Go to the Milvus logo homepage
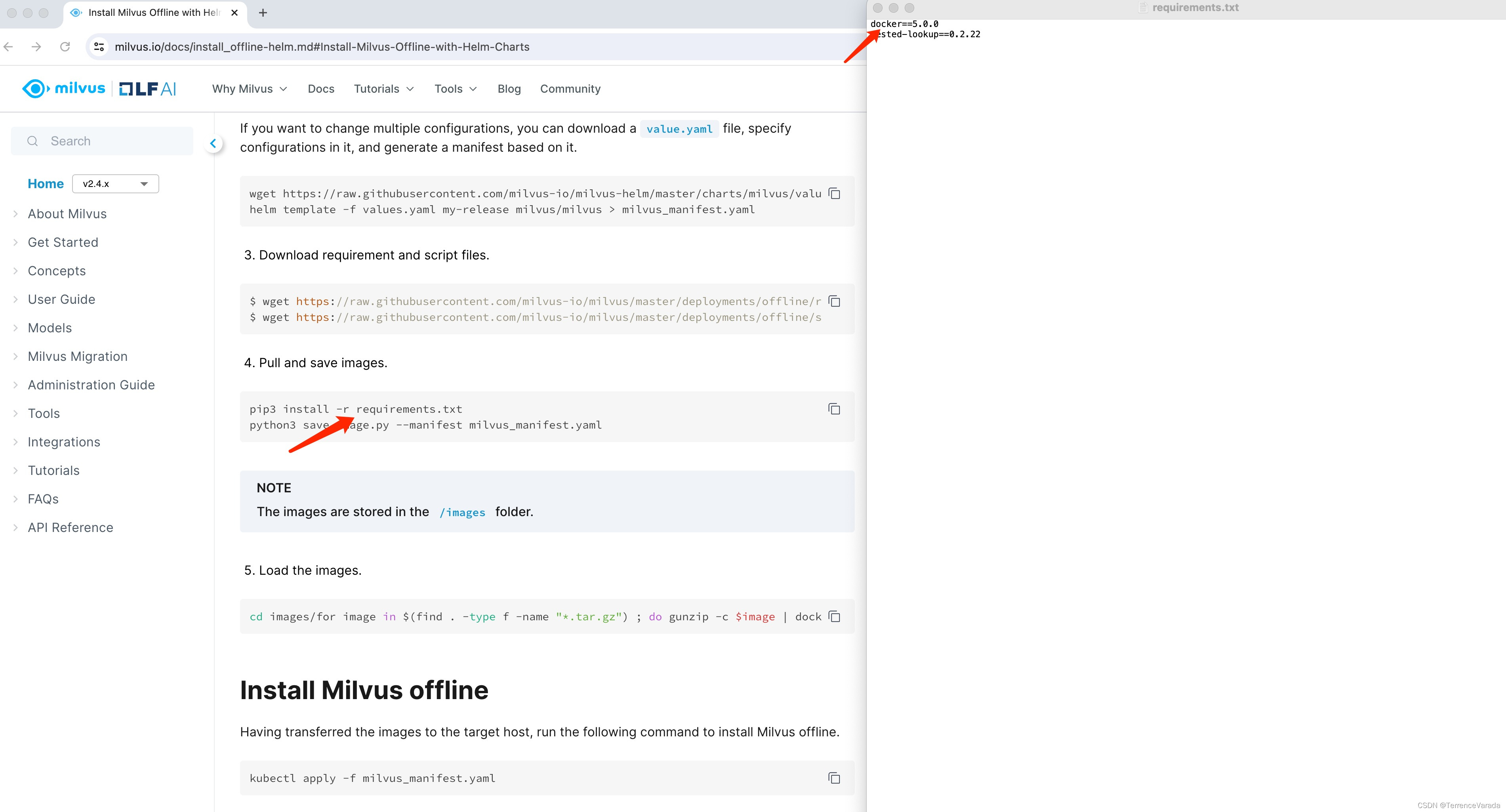Screen dimensions: 1506x812 coord(64,89)
